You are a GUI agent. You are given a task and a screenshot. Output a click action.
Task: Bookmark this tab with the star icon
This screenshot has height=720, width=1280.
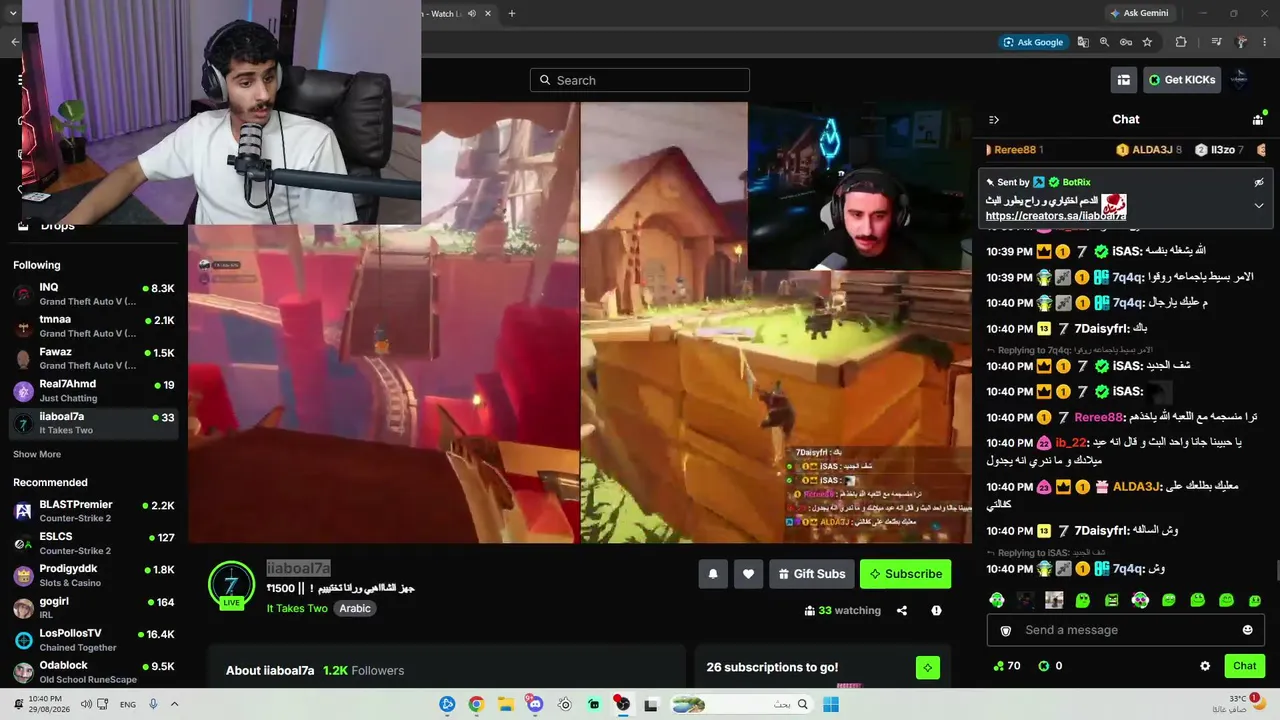1147,42
